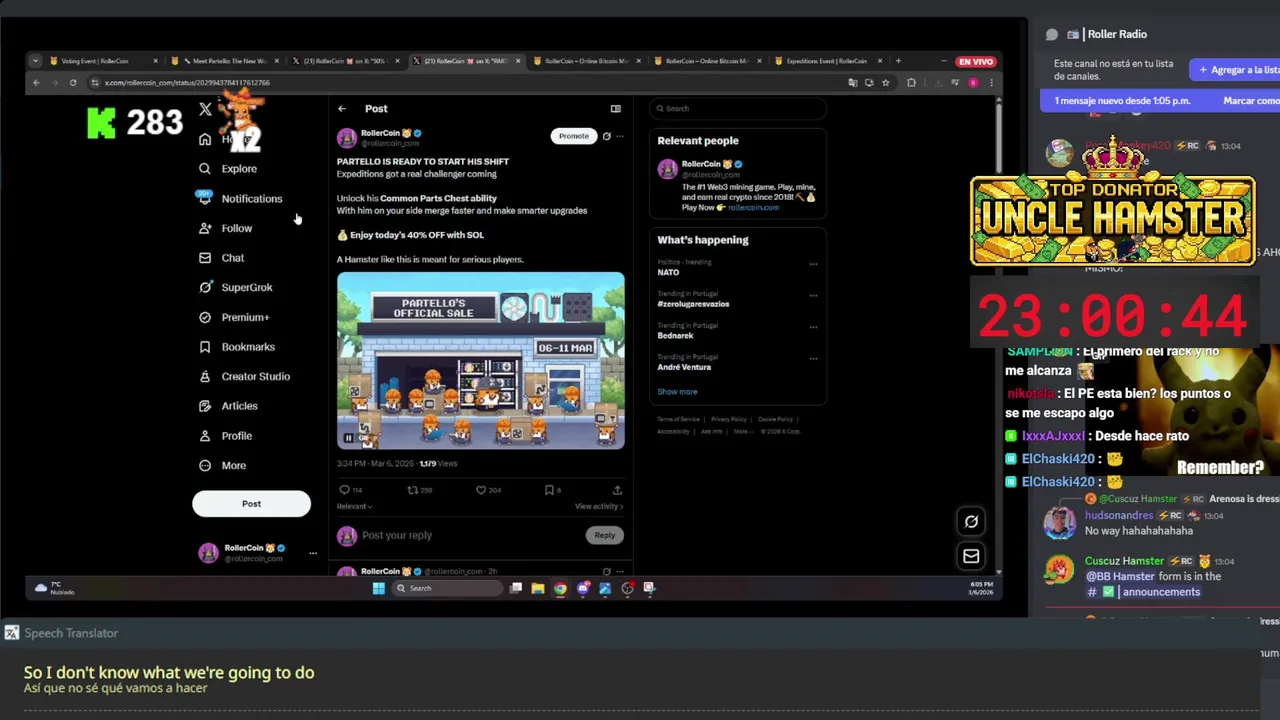Open Chrome from the taskbar
This screenshot has width=1280, height=720.
(560, 588)
